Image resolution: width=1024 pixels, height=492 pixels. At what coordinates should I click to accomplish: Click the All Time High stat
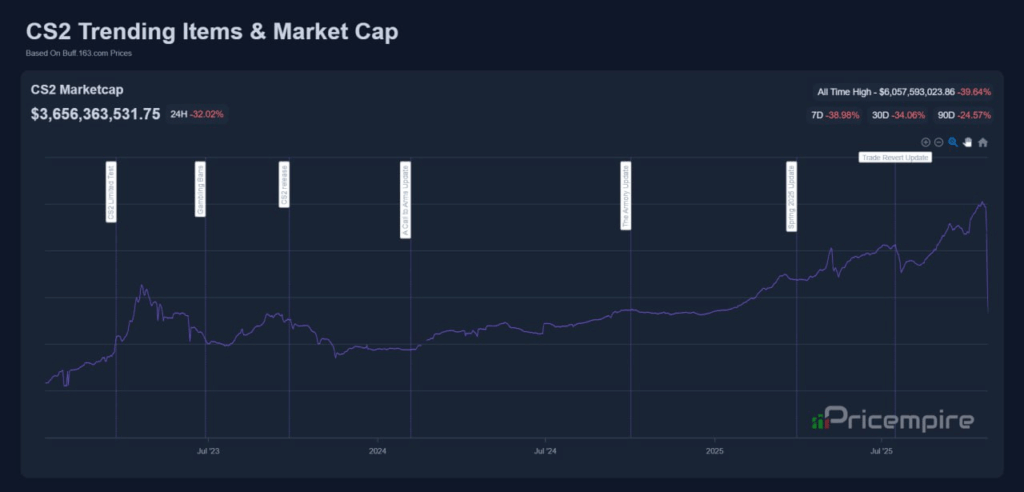[x=902, y=92]
